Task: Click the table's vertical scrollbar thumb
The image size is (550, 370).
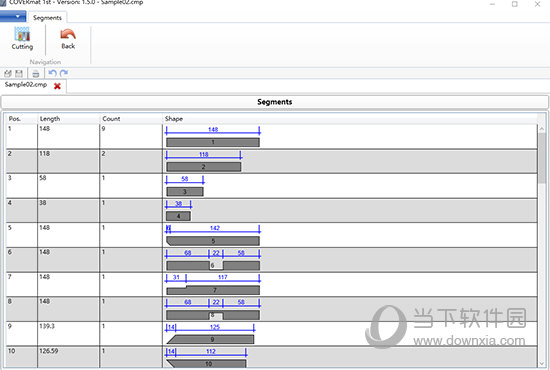Action: [542, 158]
